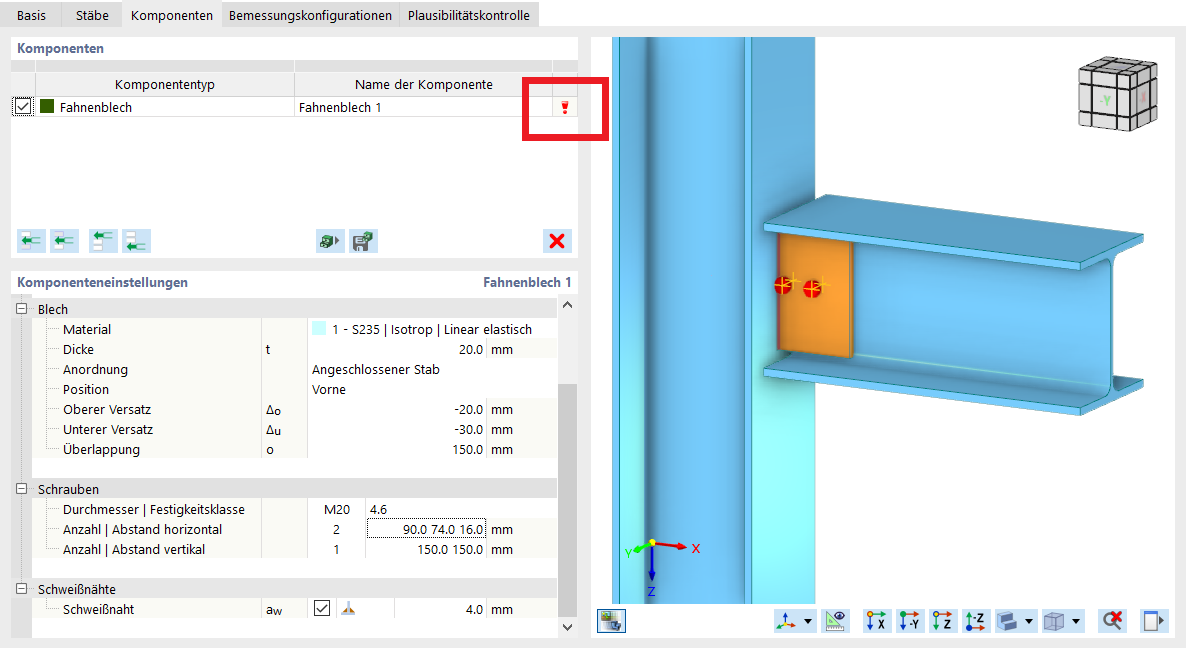Open the Position value Vorne

click(329, 389)
